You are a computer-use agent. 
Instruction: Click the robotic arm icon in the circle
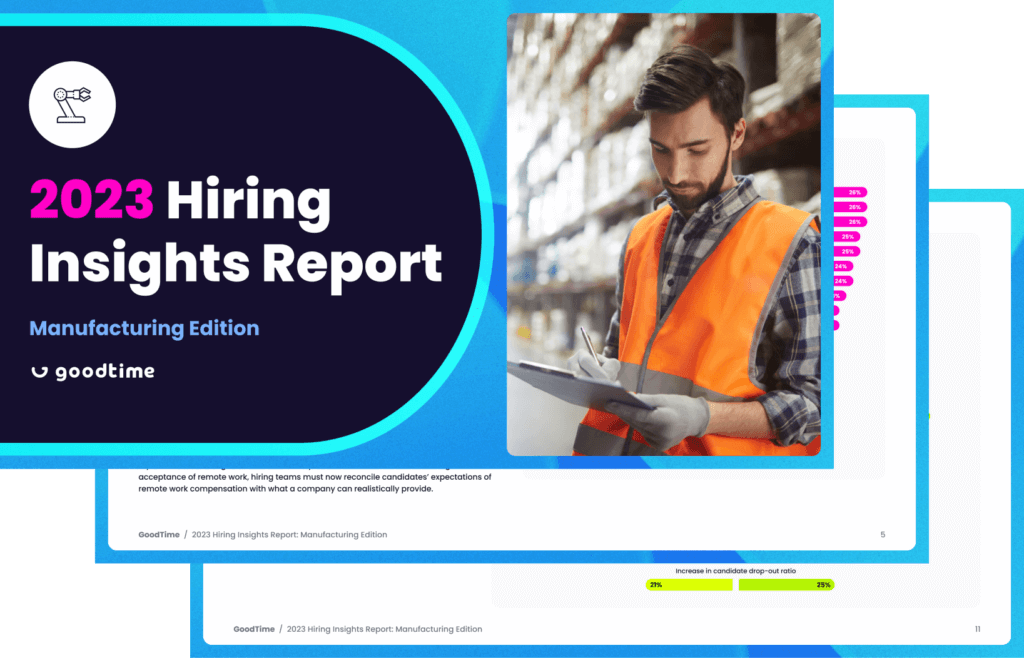[x=72, y=103]
